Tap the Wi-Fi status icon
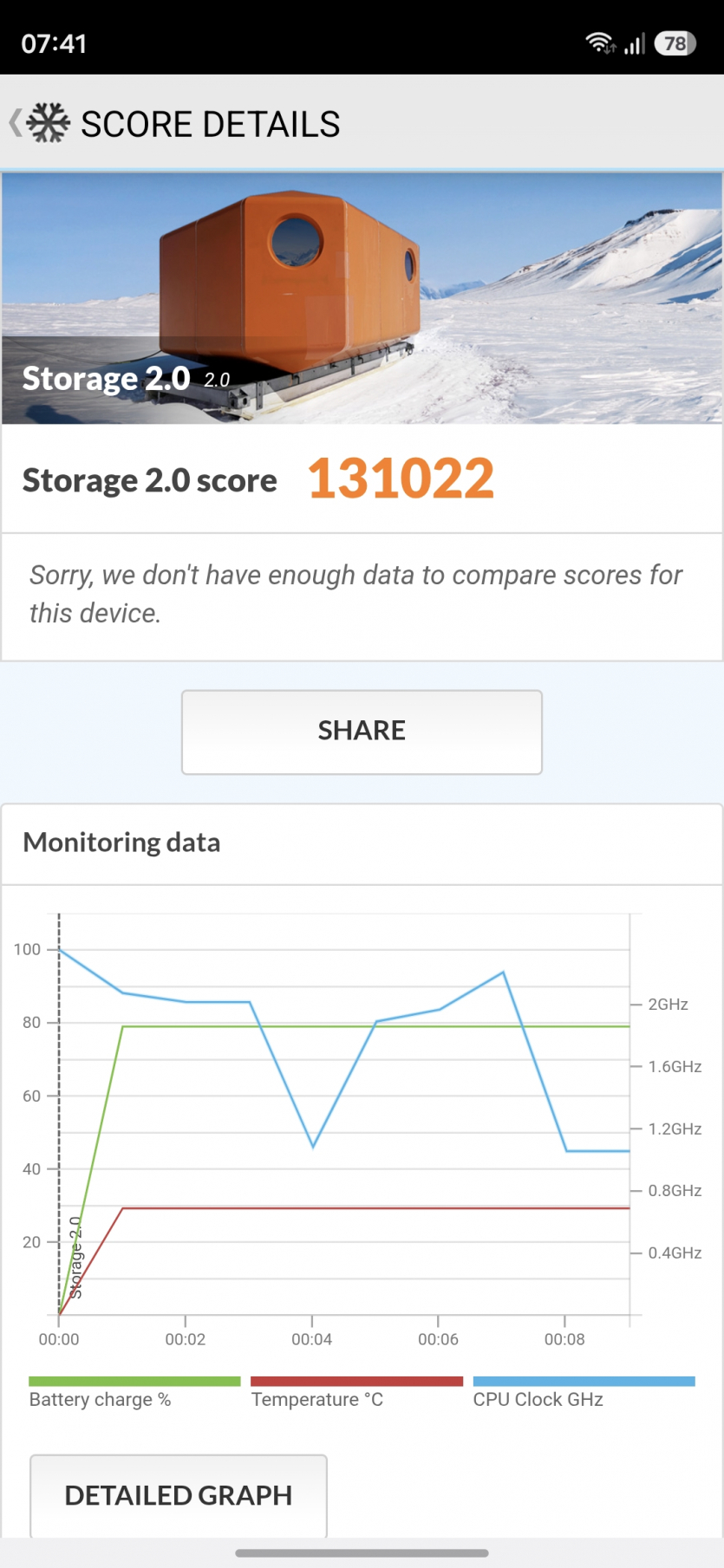The image size is (724, 1568). 600,42
